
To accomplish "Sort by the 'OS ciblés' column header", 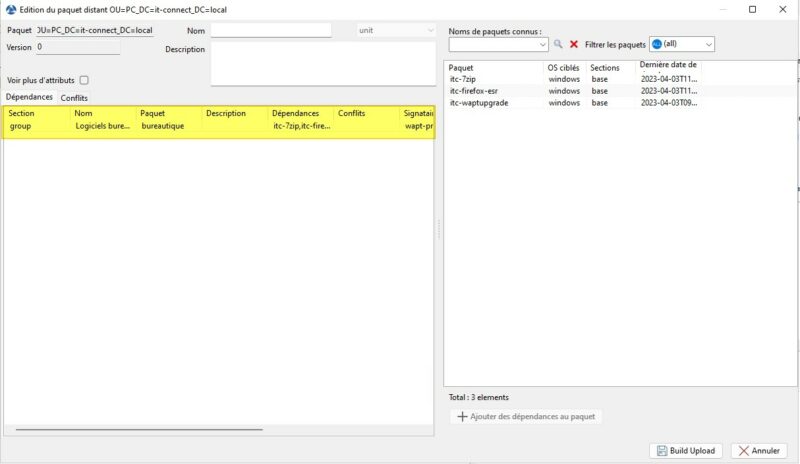I will tap(565, 67).
